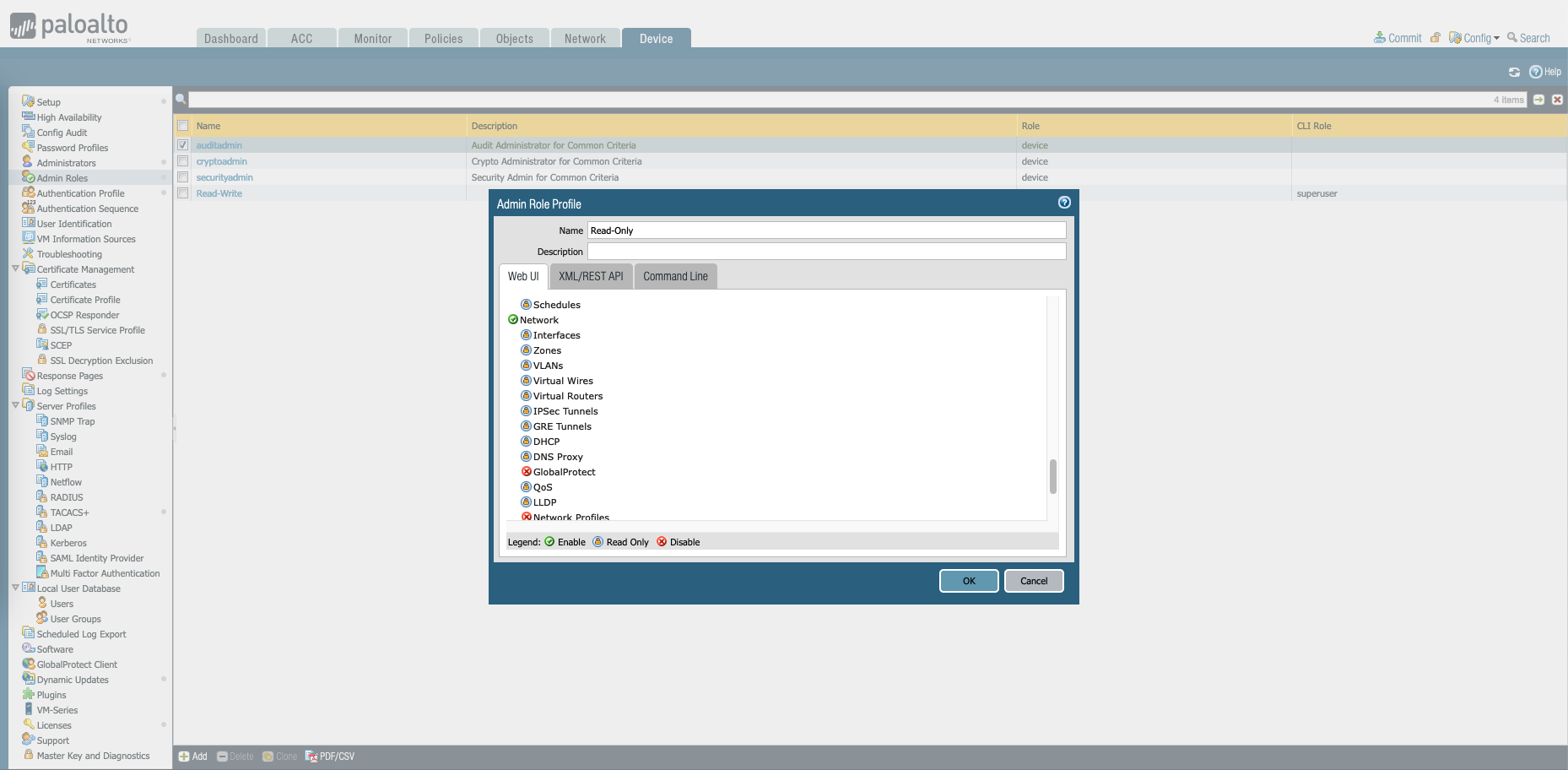Click the refresh icon beside Help
The height and width of the screenshot is (770, 1568).
click(x=1514, y=73)
